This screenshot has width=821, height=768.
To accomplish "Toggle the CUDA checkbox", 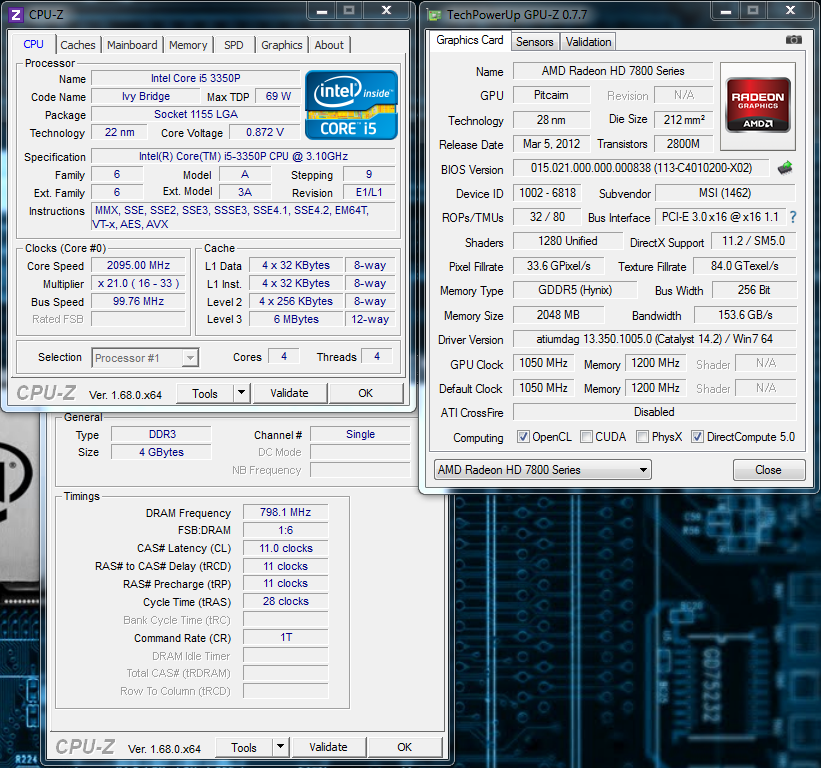I will tap(586, 437).
